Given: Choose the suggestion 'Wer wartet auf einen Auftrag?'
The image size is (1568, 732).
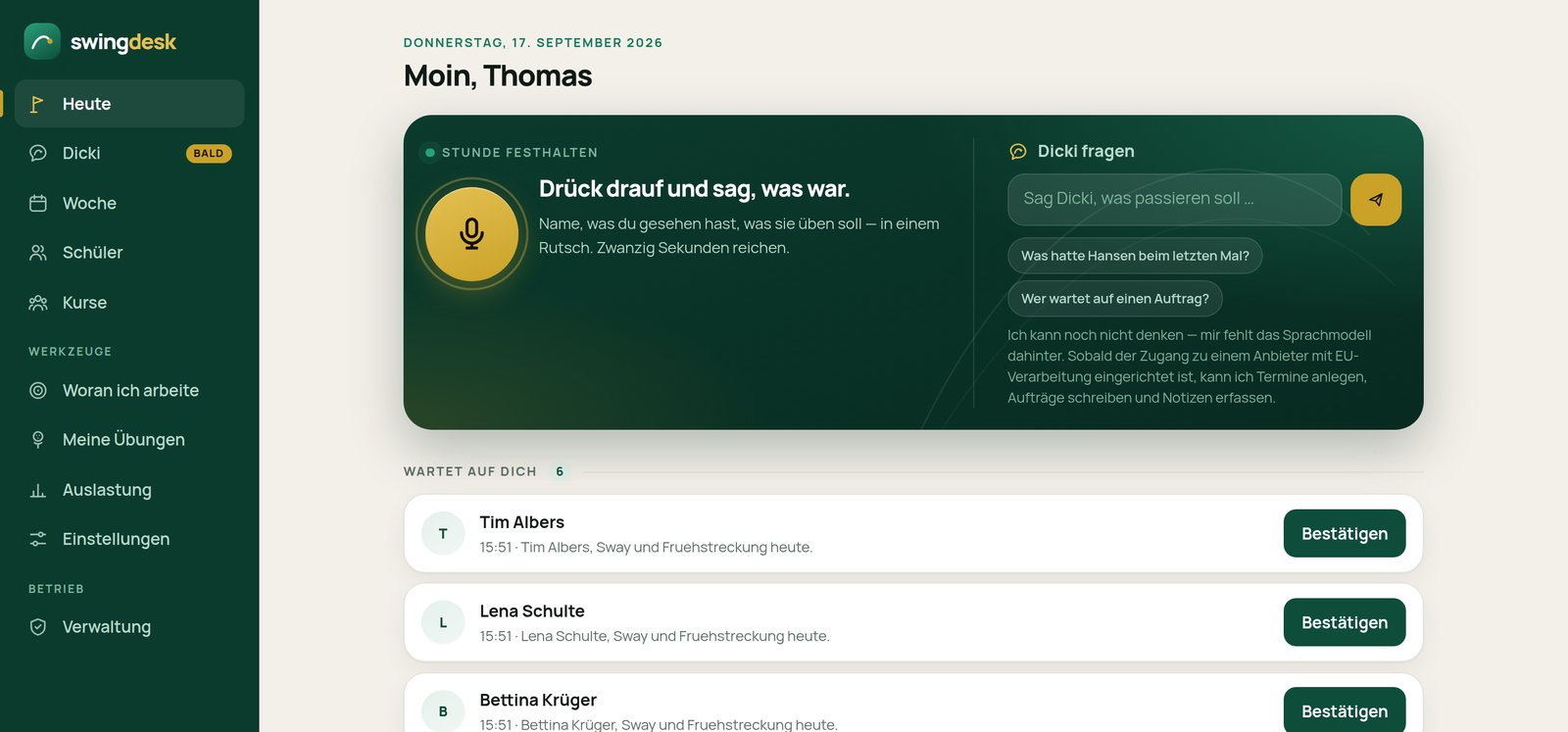Looking at the screenshot, I should [1115, 299].
